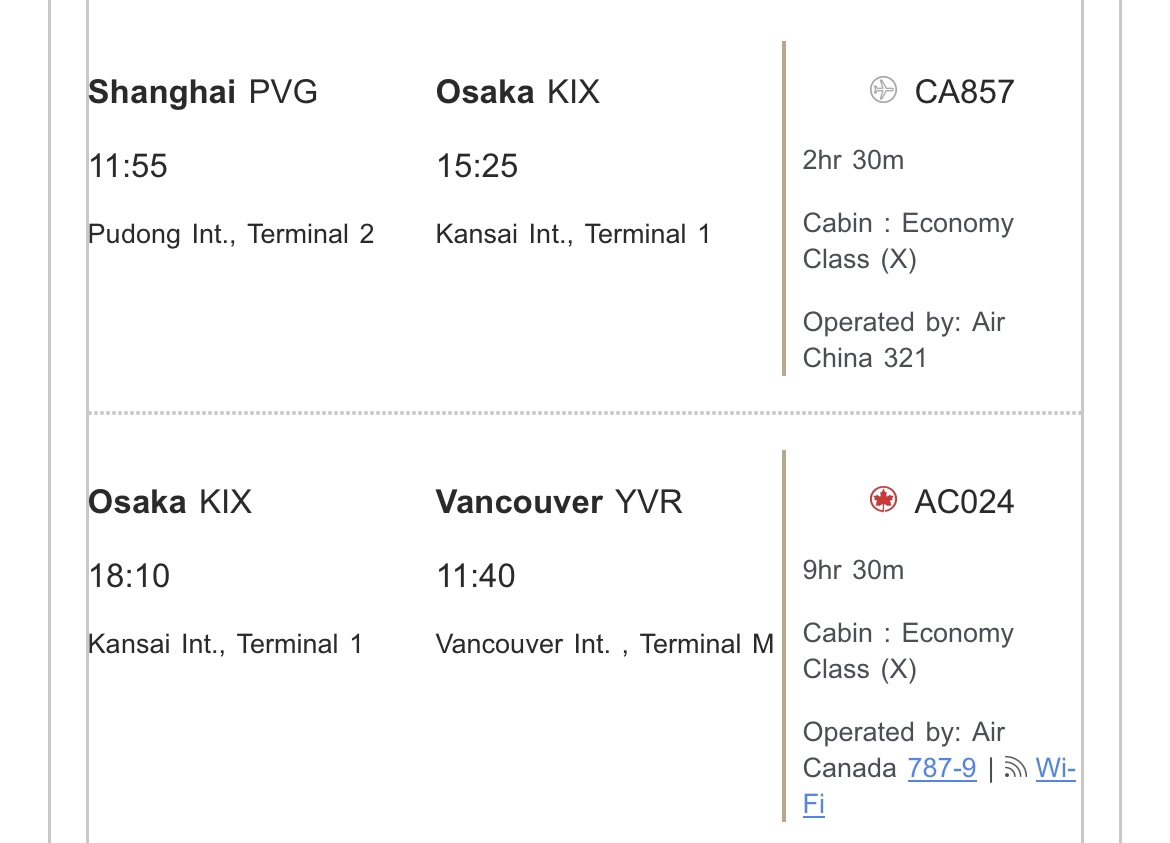This screenshot has height=843, width=1170.
Task: Select the AC024 flight number
Action: point(964,501)
